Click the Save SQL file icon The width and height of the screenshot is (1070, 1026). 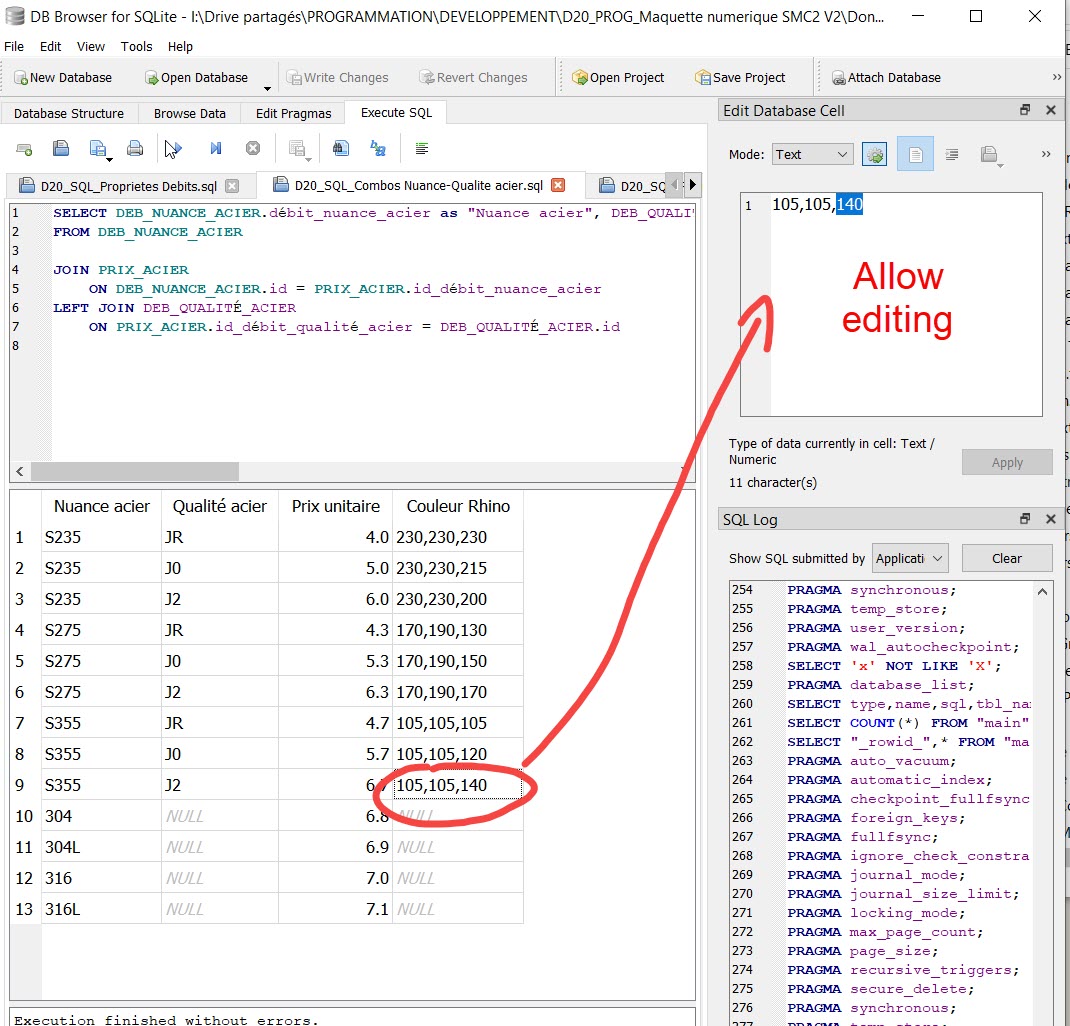point(98,146)
